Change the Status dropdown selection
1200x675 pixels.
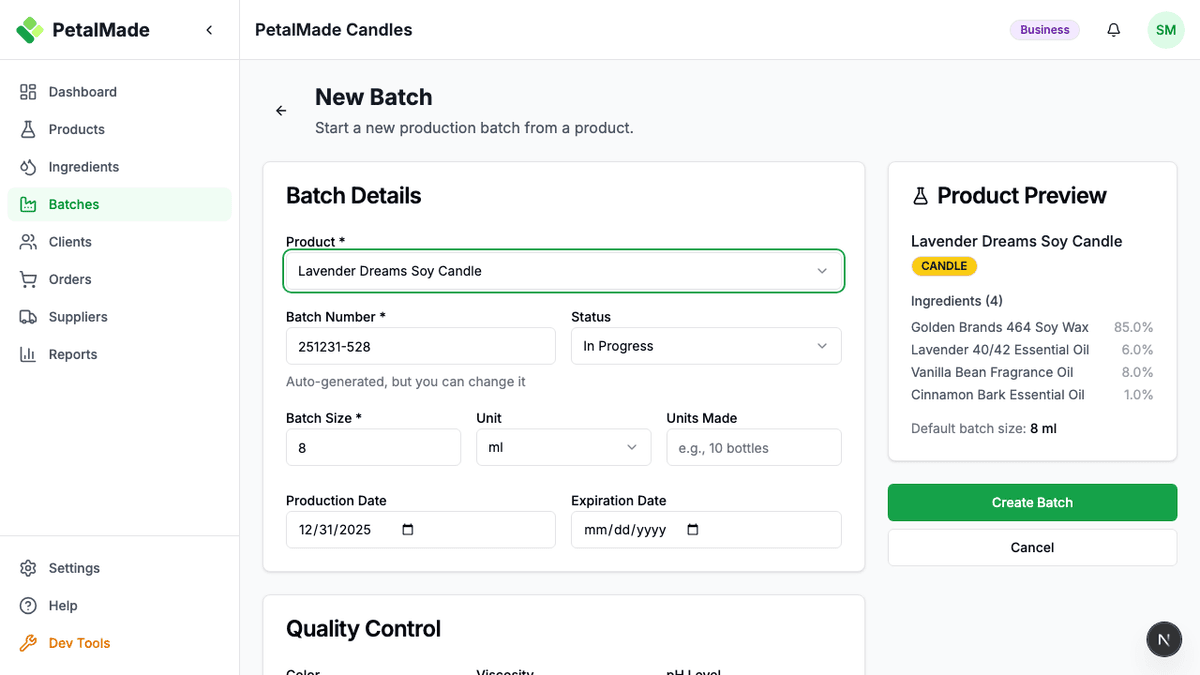point(706,345)
